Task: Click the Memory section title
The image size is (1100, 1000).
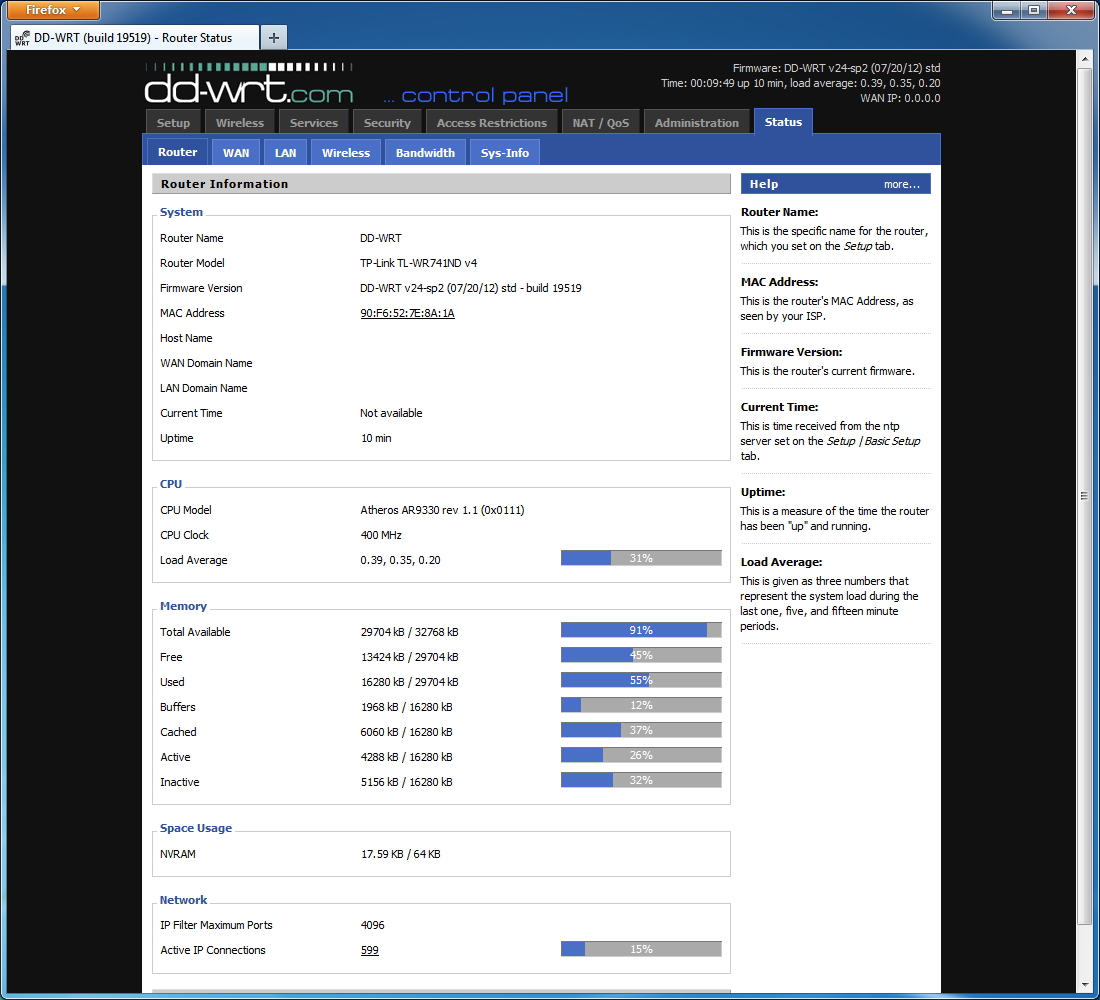Action: coord(183,606)
